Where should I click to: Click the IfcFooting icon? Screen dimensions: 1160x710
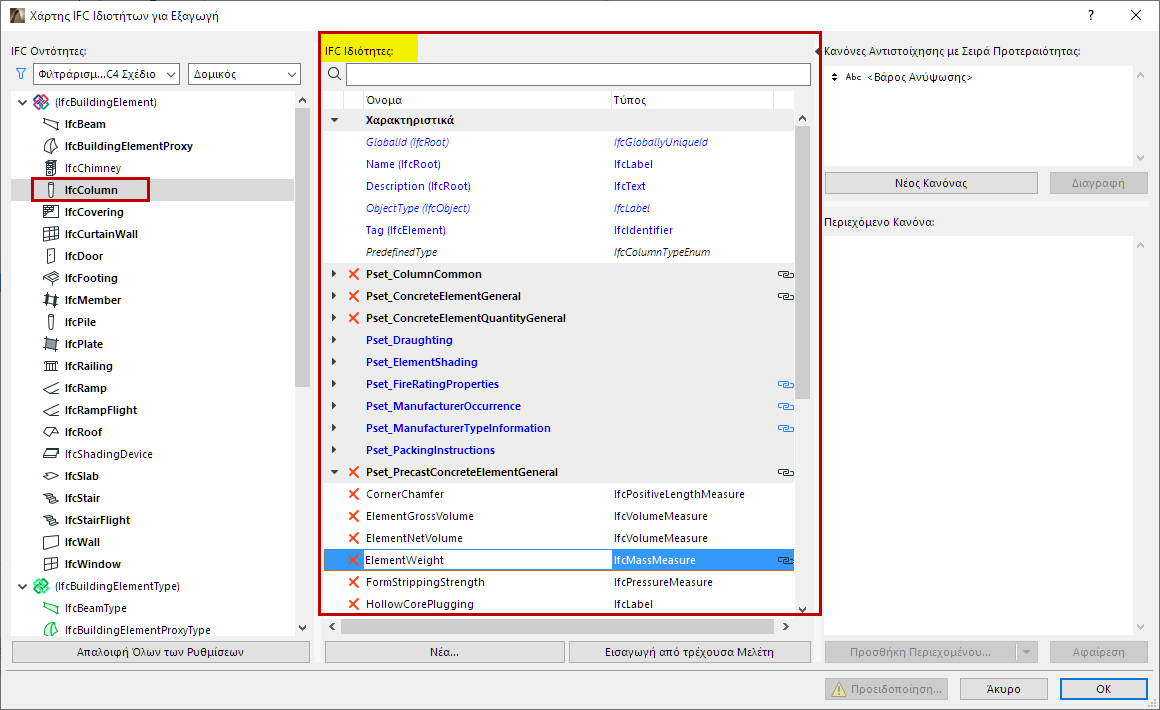[51, 278]
